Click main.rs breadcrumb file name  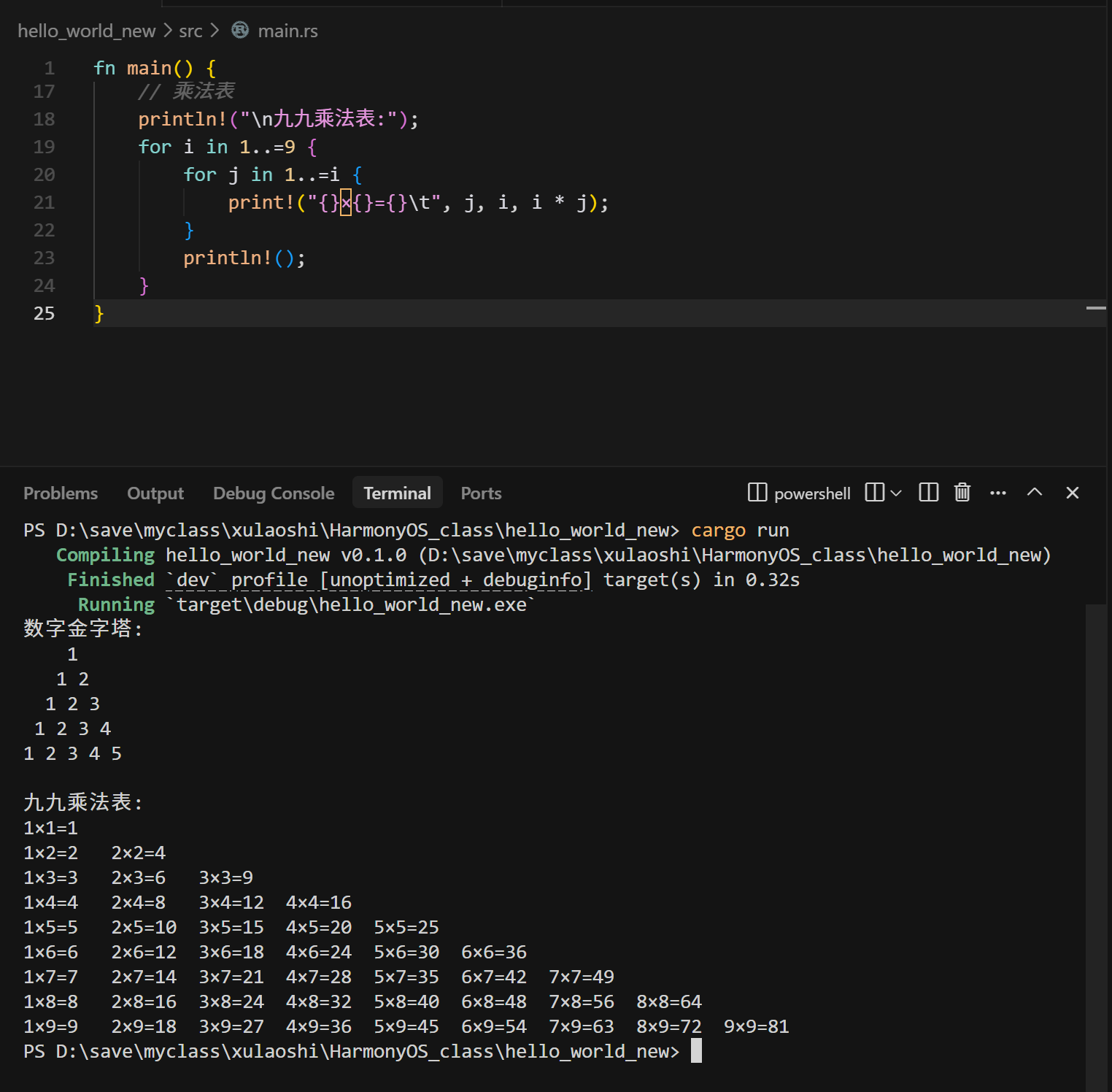287,31
